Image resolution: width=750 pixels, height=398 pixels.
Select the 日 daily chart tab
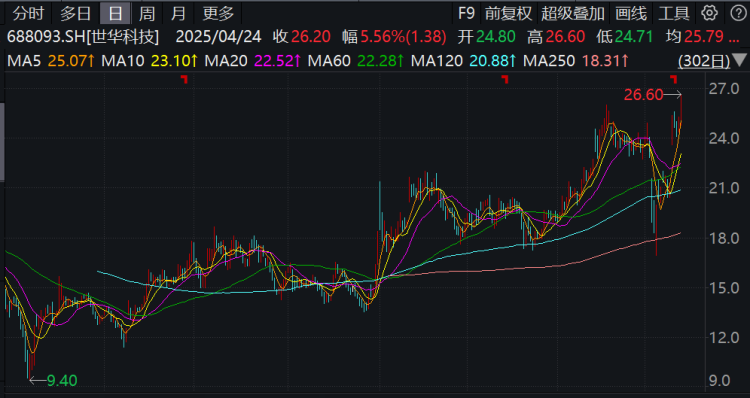click(x=115, y=13)
